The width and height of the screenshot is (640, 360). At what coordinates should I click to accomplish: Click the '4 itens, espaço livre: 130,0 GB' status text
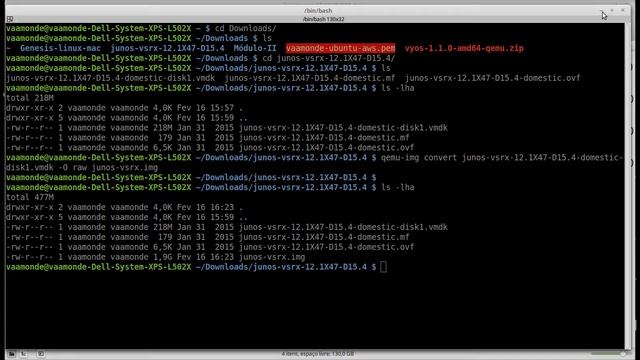(x=318, y=354)
